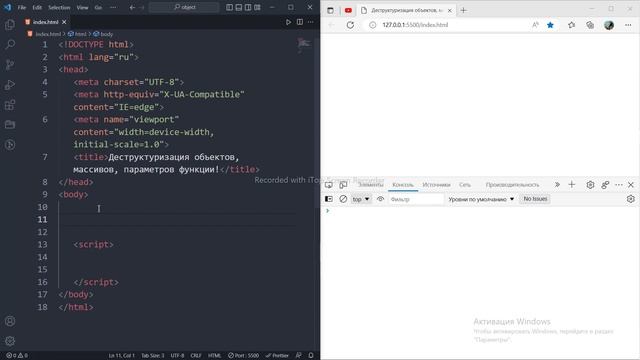The image size is (640, 360).
Task: Toggle the primary side bar layout icon
Action: point(229,7)
